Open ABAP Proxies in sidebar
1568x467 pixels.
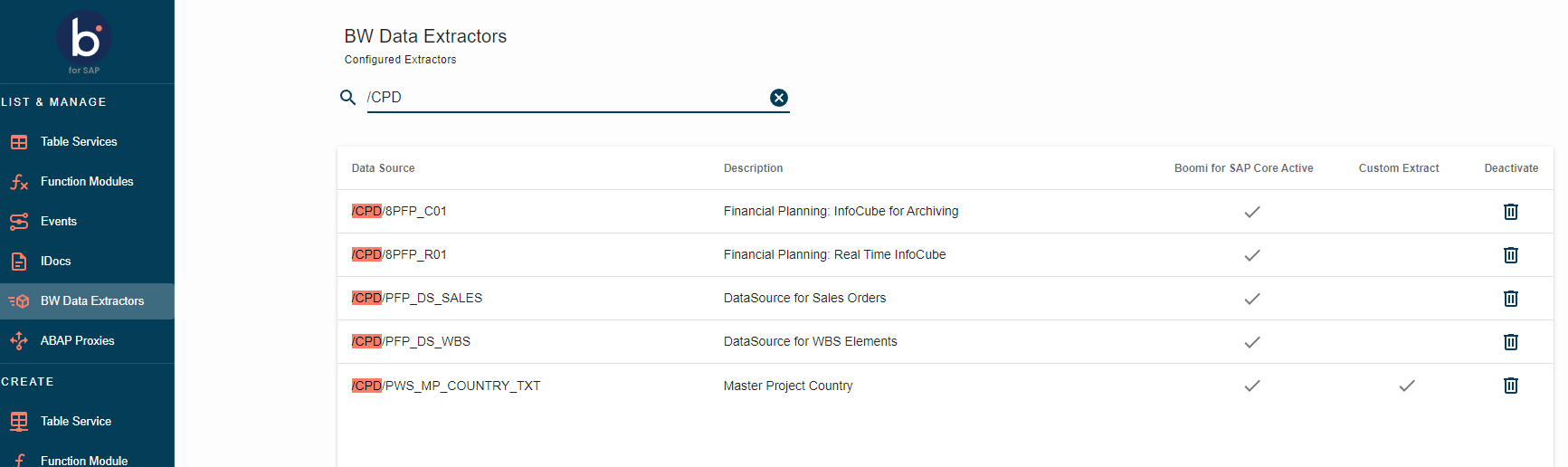pyautogui.click(x=77, y=341)
